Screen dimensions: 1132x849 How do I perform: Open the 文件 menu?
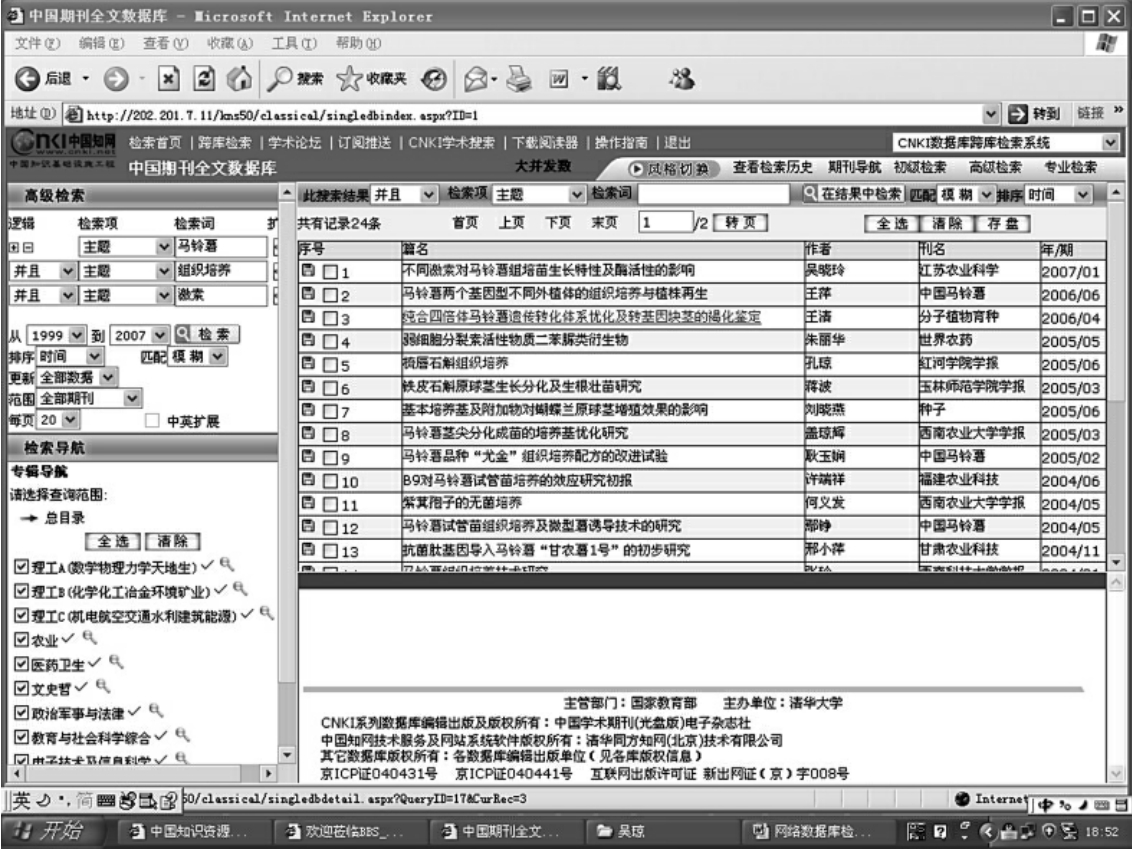pos(38,43)
